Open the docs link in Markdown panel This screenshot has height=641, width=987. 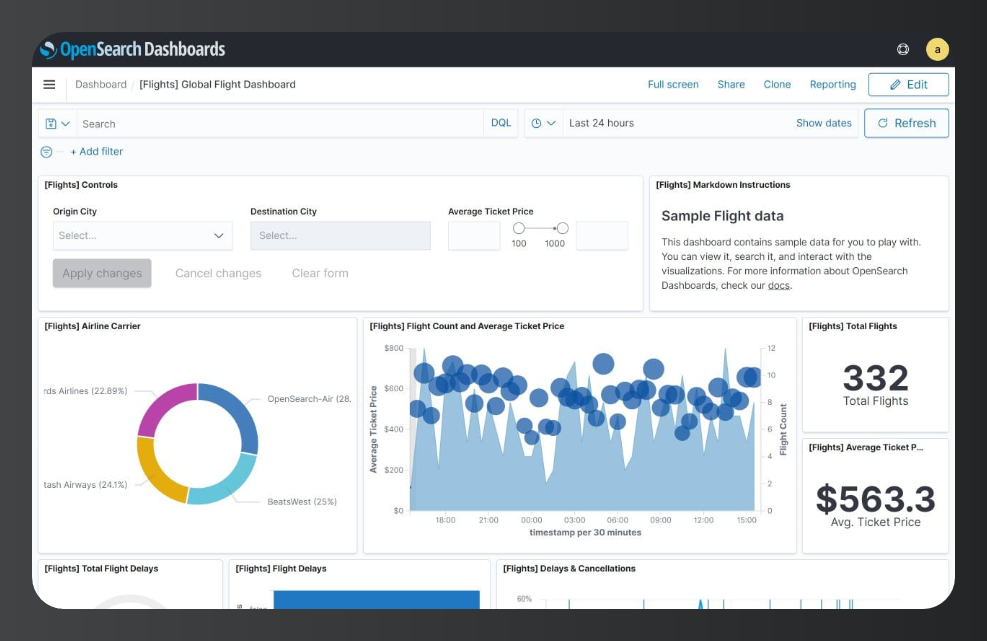779,285
